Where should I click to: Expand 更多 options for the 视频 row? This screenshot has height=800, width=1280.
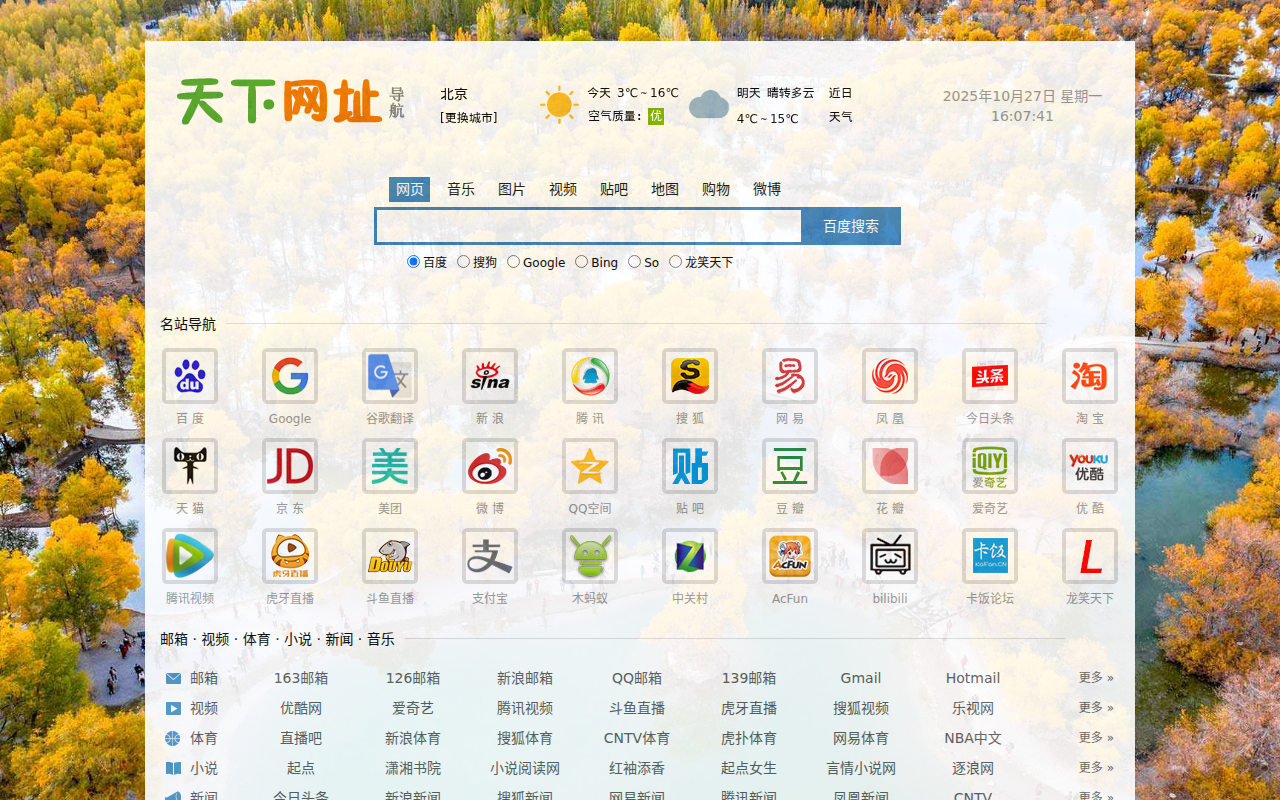(1095, 708)
